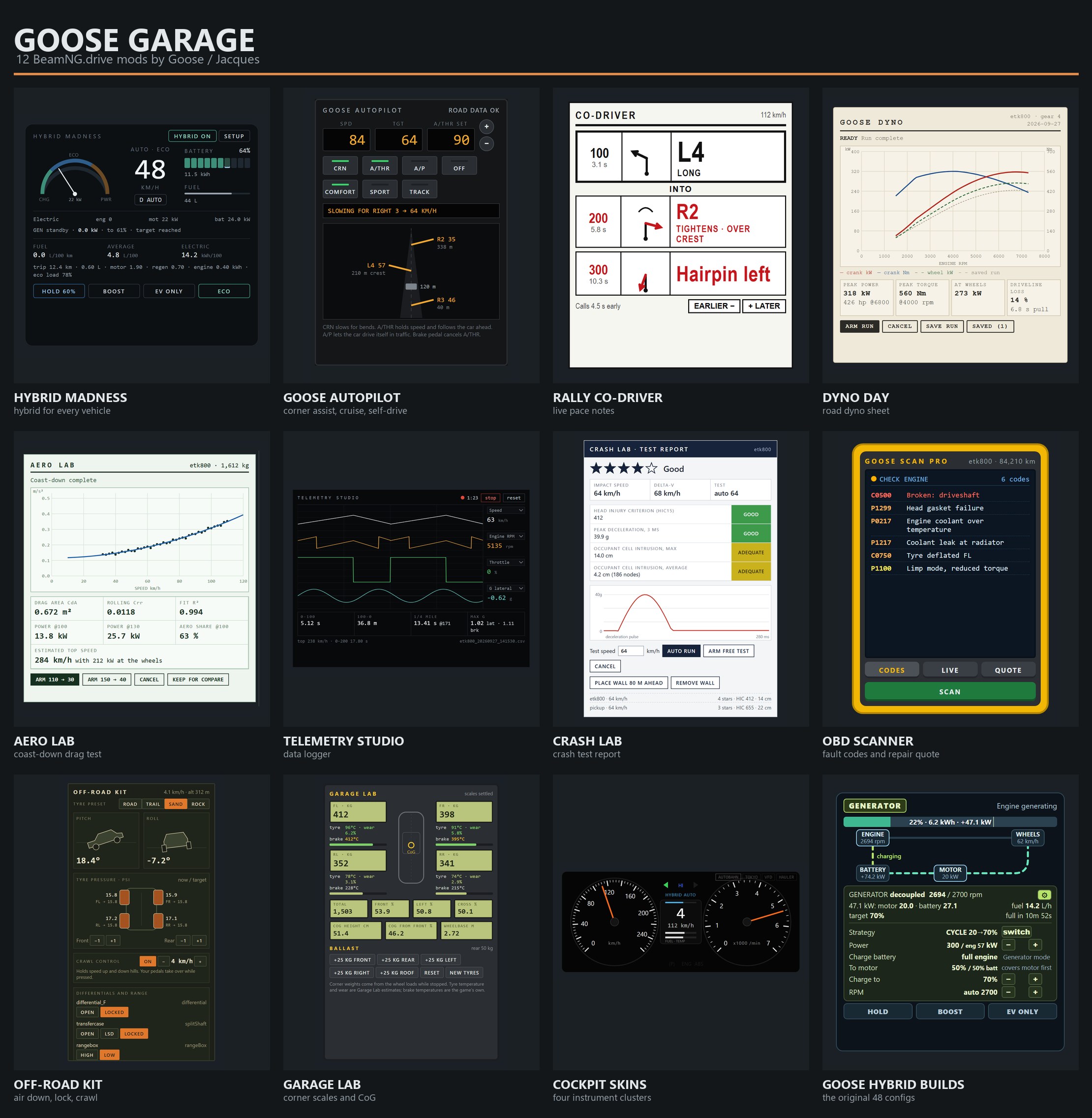Open Generator settings gear icon
The width and height of the screenshot is (1092, 1118).
coord(1044,895)
